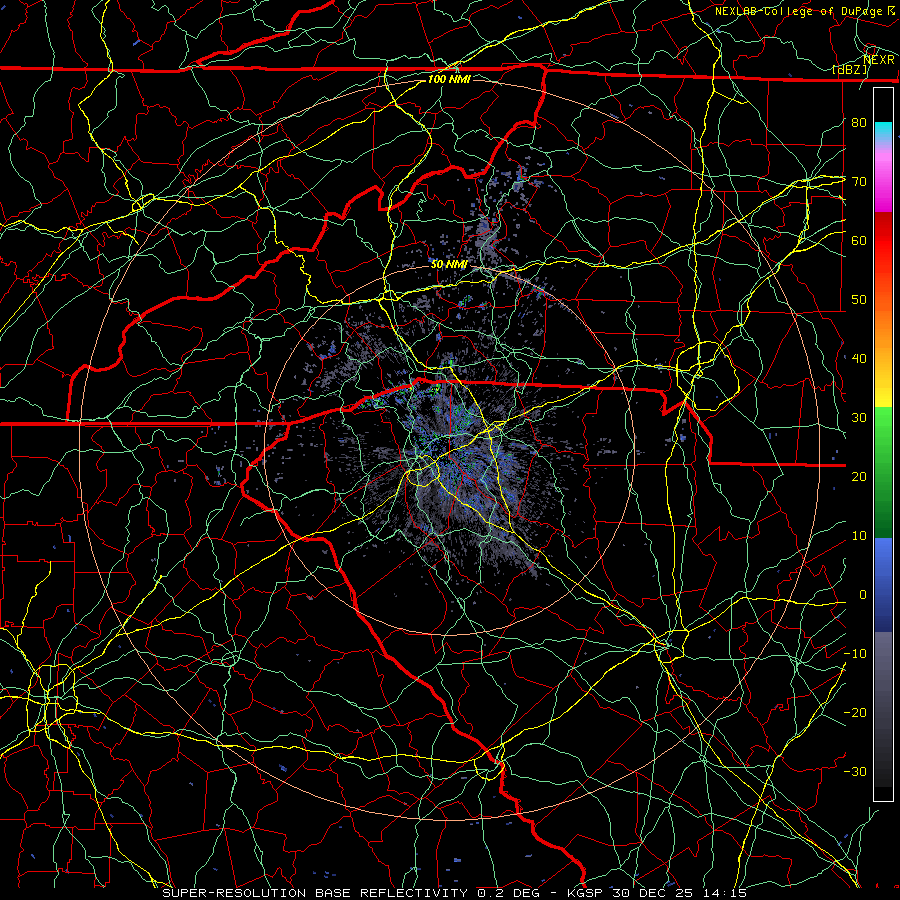Select the "40" value on dBZ scale

(x=859, y=359)
